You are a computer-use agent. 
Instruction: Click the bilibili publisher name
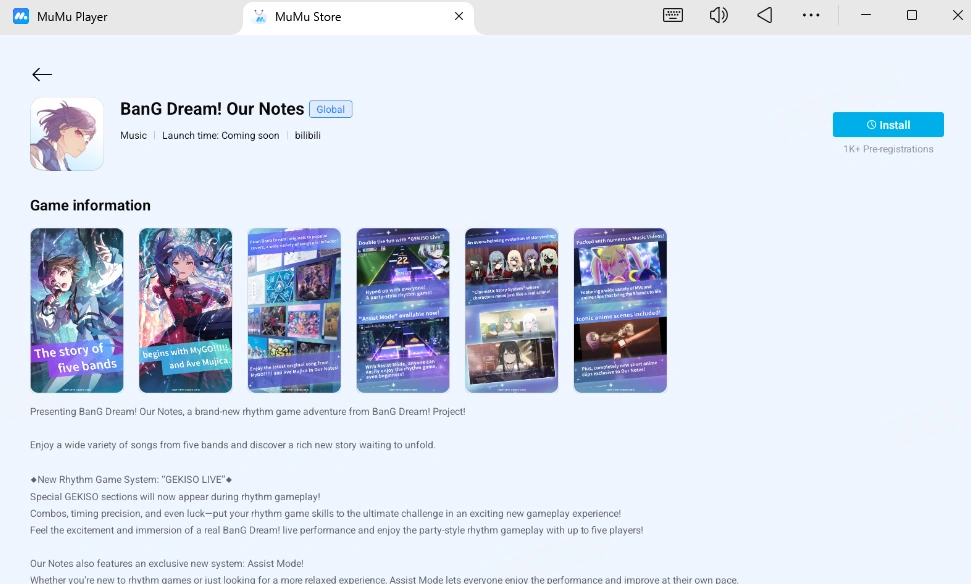click(x=307, y=136)
